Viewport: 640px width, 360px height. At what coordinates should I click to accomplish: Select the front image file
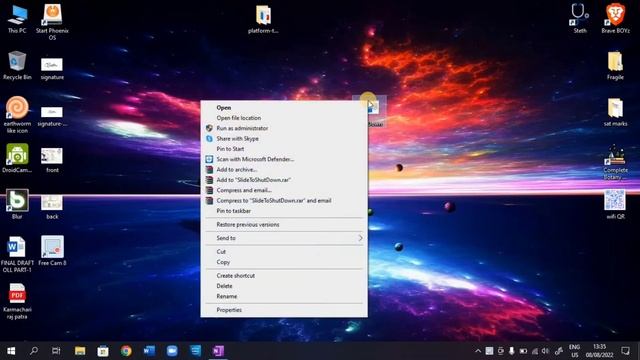click(x=52, y=160)
